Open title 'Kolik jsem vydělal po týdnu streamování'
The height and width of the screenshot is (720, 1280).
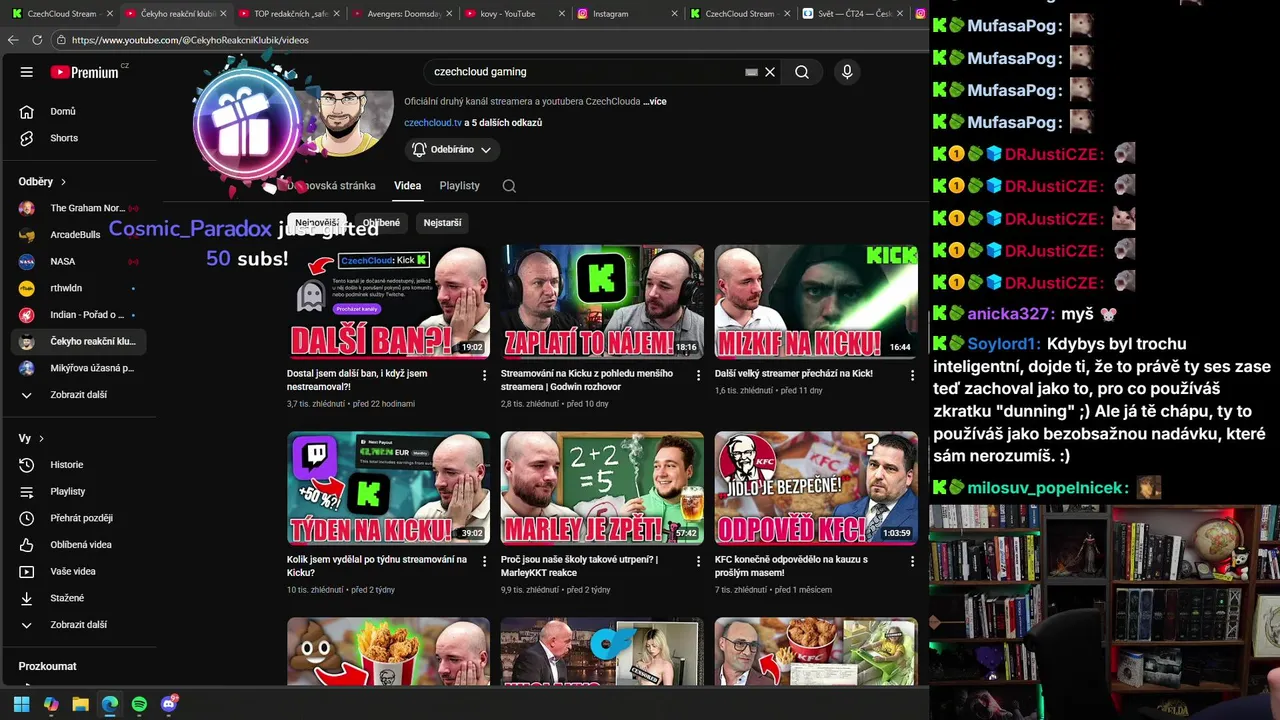click(x=377, y=566)
